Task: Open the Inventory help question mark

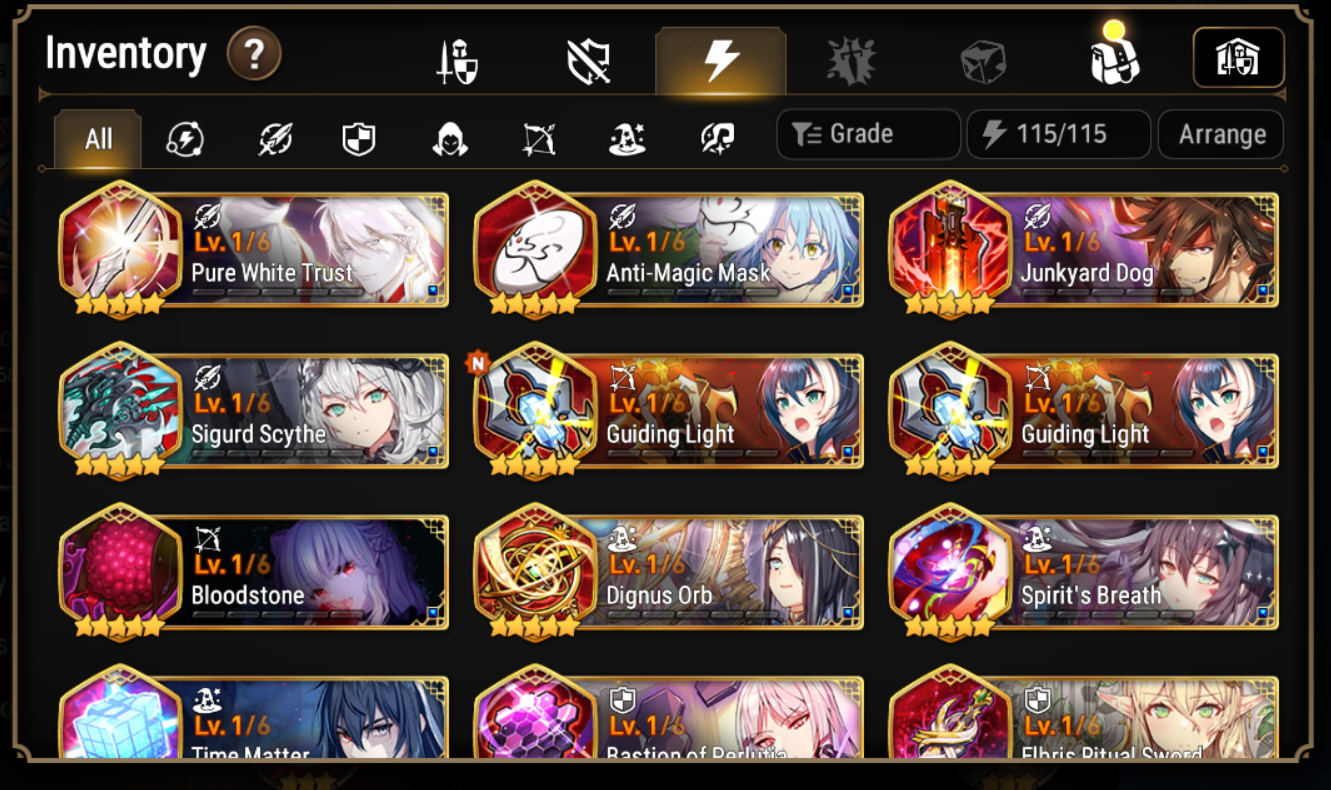Action: point(254,55)
